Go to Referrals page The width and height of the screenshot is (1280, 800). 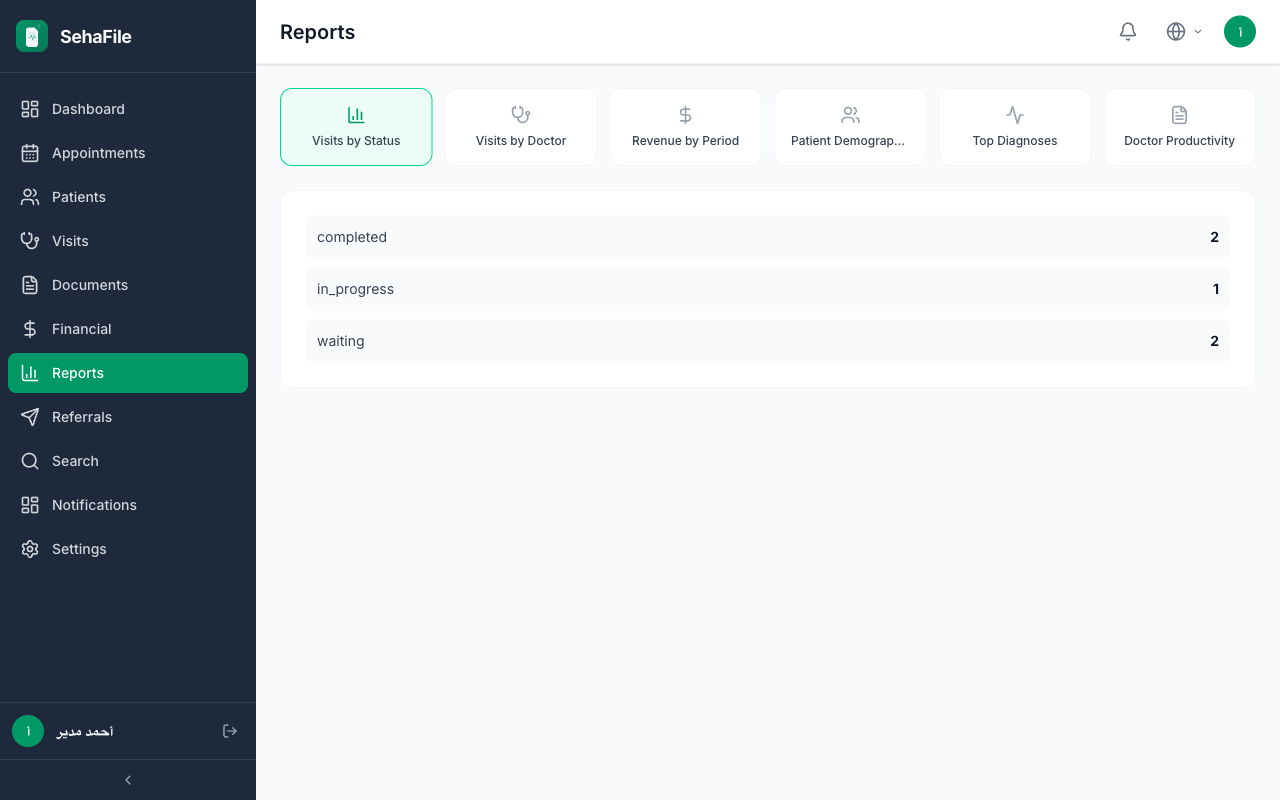[x=128, y=417]
